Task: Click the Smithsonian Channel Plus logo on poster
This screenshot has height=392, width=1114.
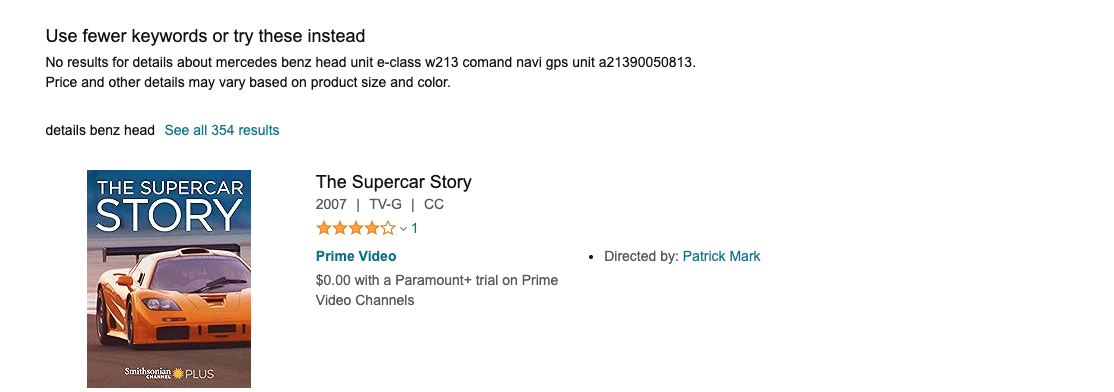Action: click(x=169, y=373)
